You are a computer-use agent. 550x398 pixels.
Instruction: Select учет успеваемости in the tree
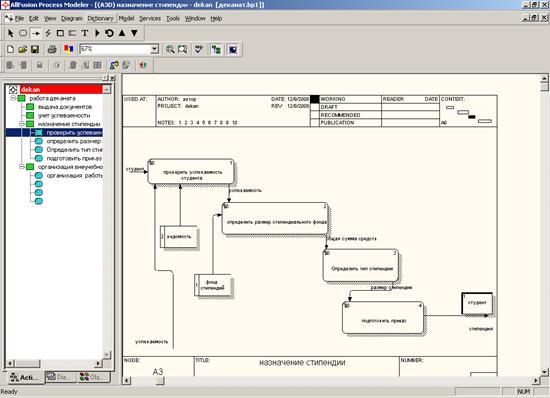(x=64, y=115)
